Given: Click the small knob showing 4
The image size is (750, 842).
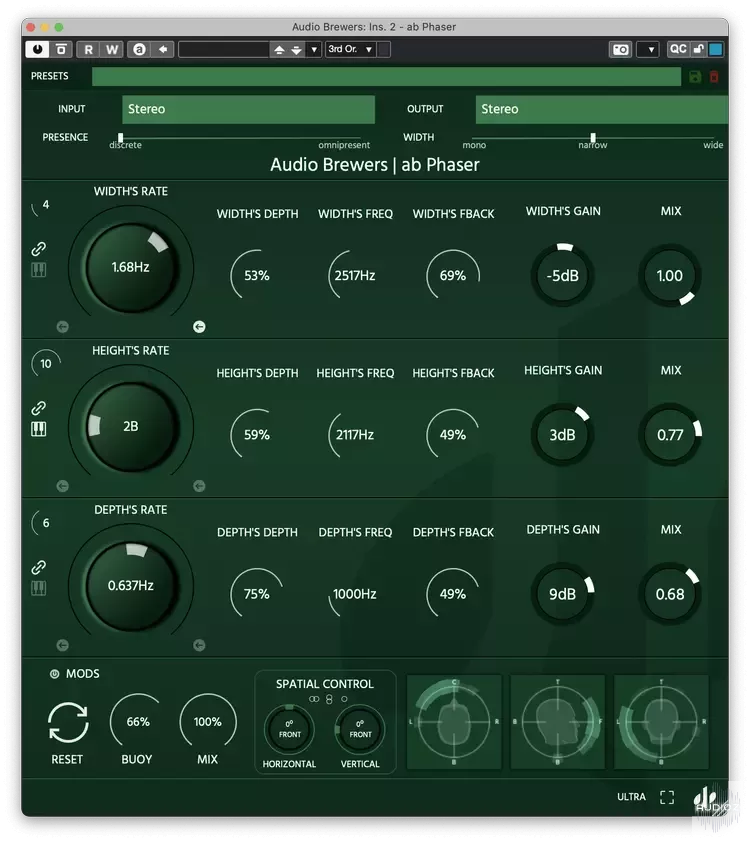Looking at the screenshot, I should (45, 205).
